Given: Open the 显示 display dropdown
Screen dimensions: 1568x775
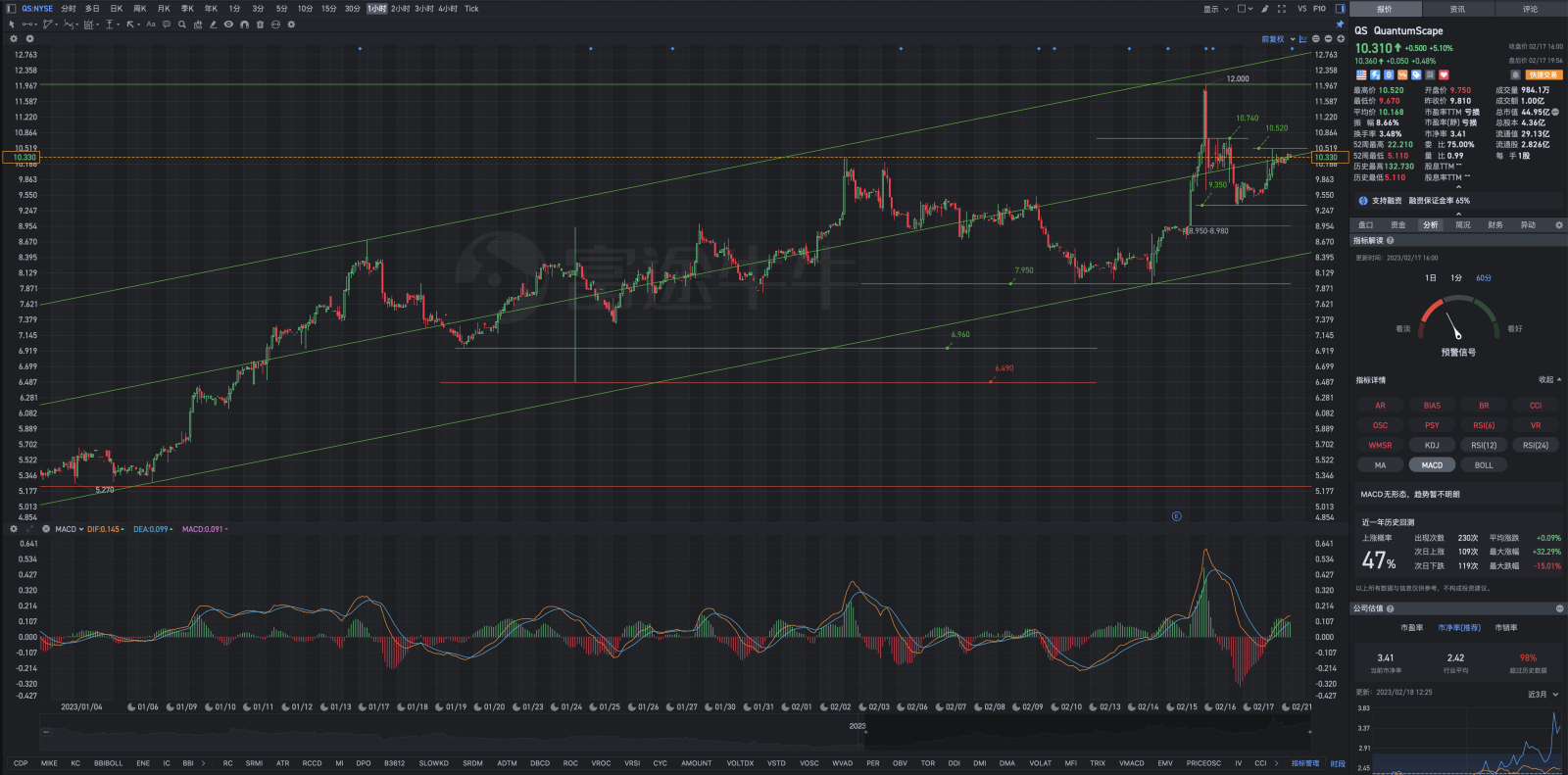Looking at the screenshot, I should click(x=1214, y=9).
